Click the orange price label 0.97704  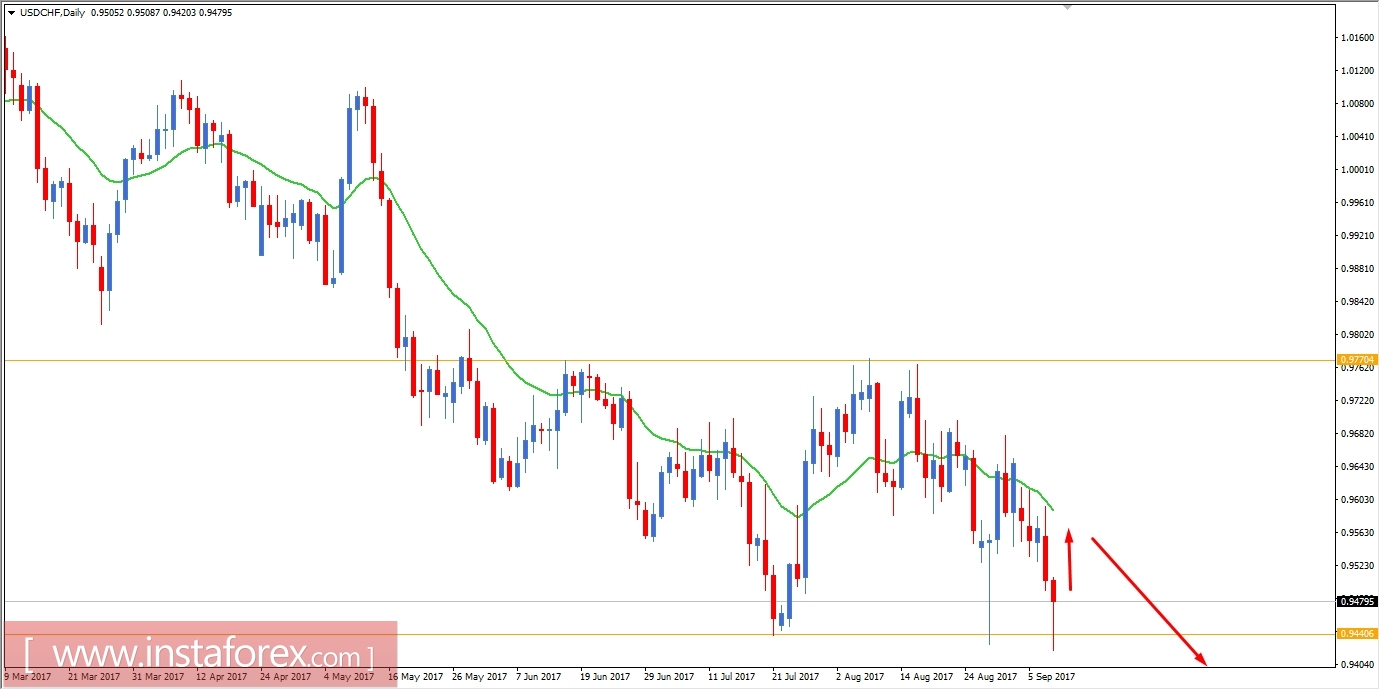tap(1357, 359)
